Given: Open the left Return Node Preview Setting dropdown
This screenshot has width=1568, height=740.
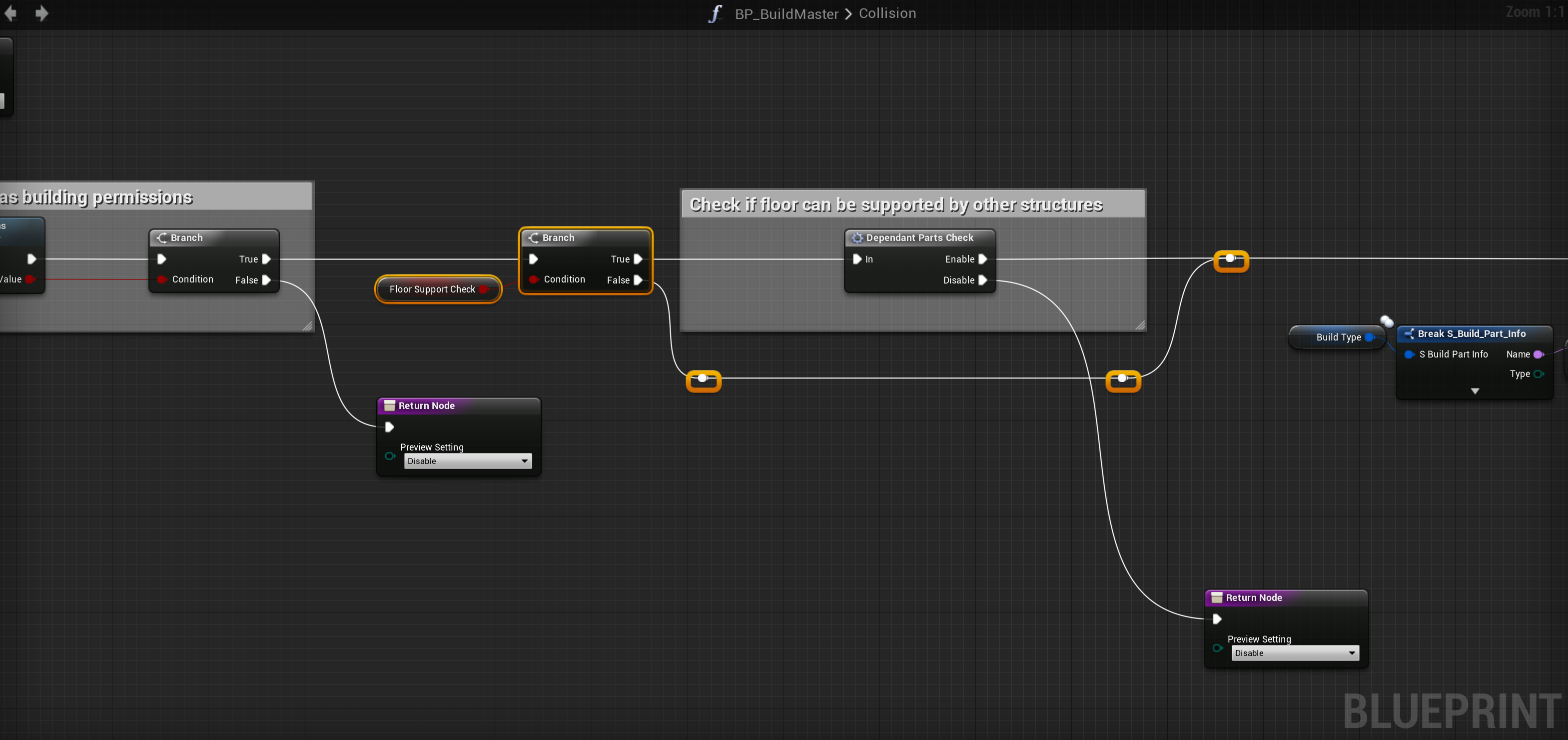Looking at the screenshot, I should tap(467, 461).
